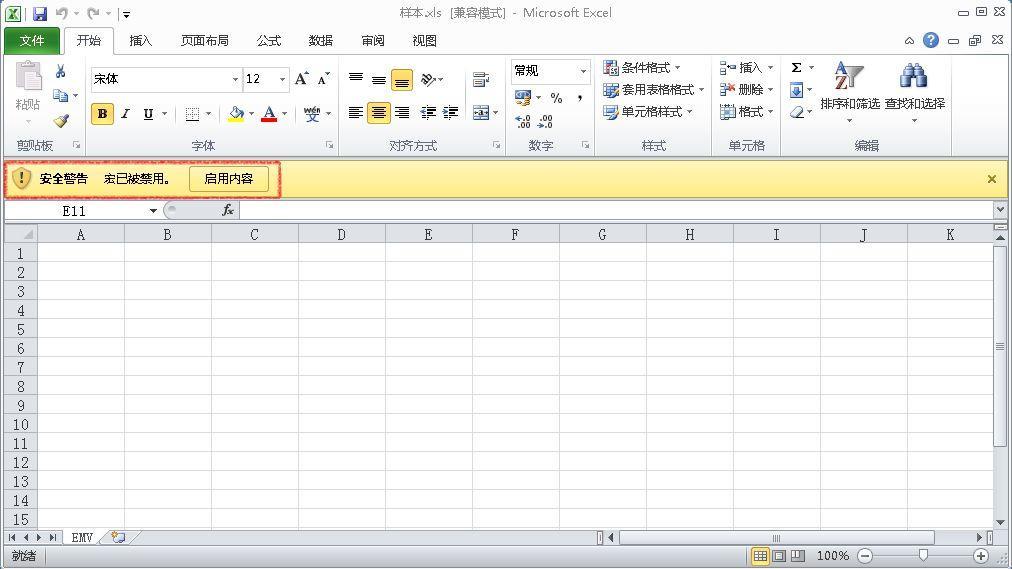Click the Format Painter brush icon
1012x569 pixels.
(61, 121)
